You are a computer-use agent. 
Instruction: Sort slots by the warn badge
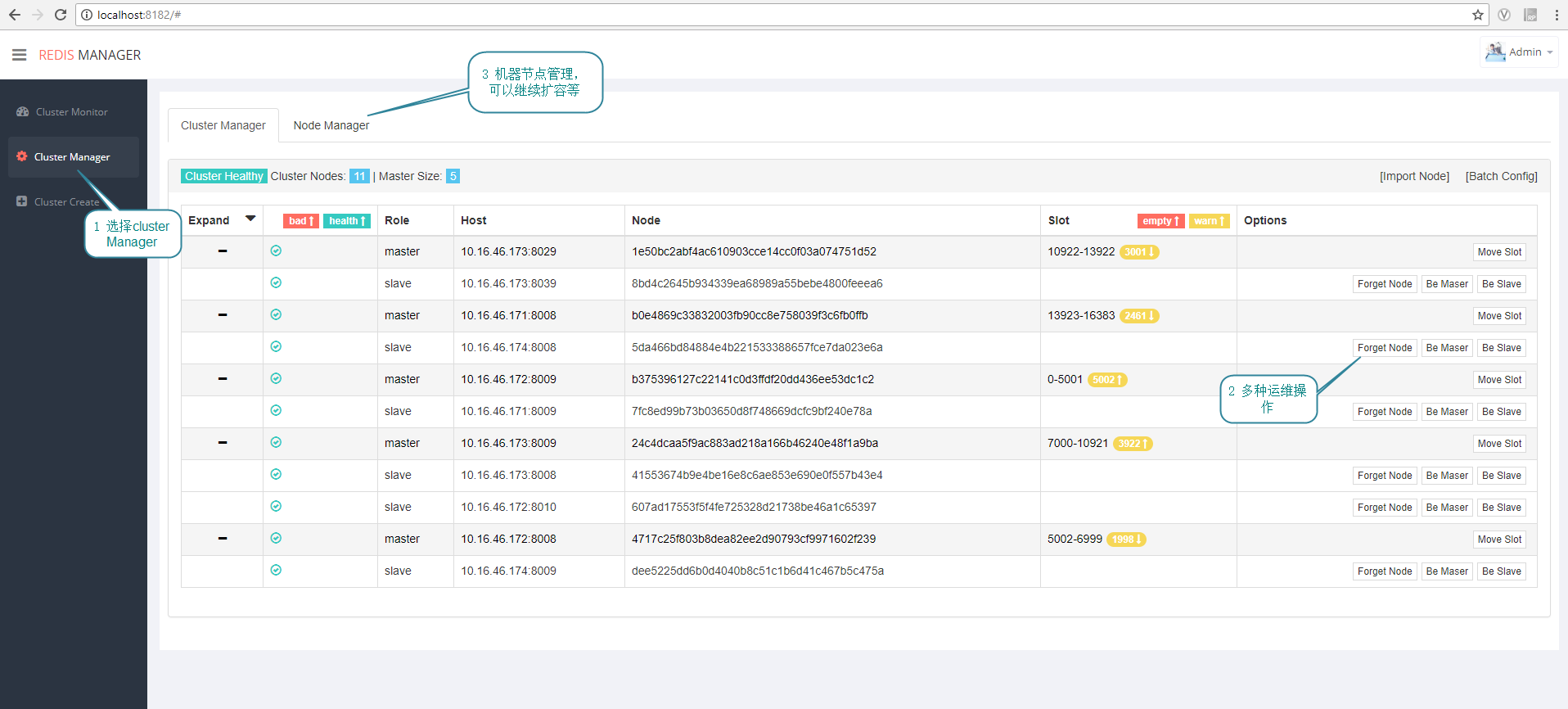[1210, 221]
